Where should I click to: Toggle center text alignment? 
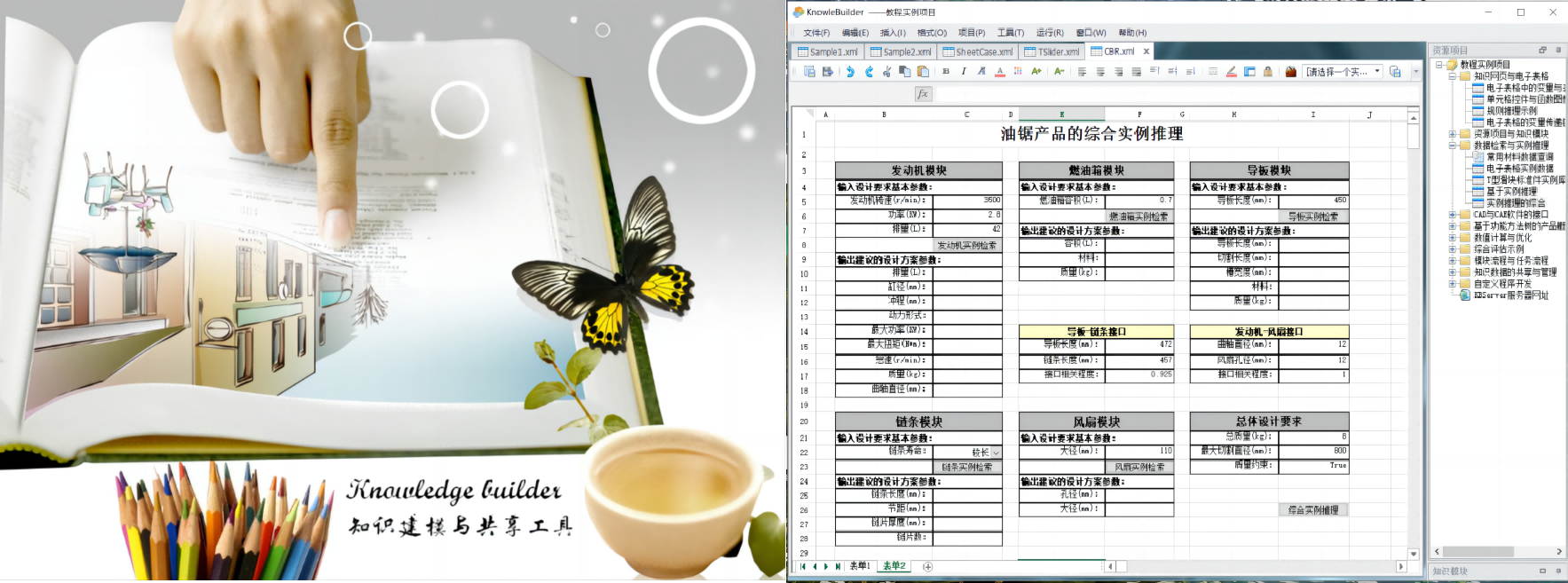coord(1100,72)
